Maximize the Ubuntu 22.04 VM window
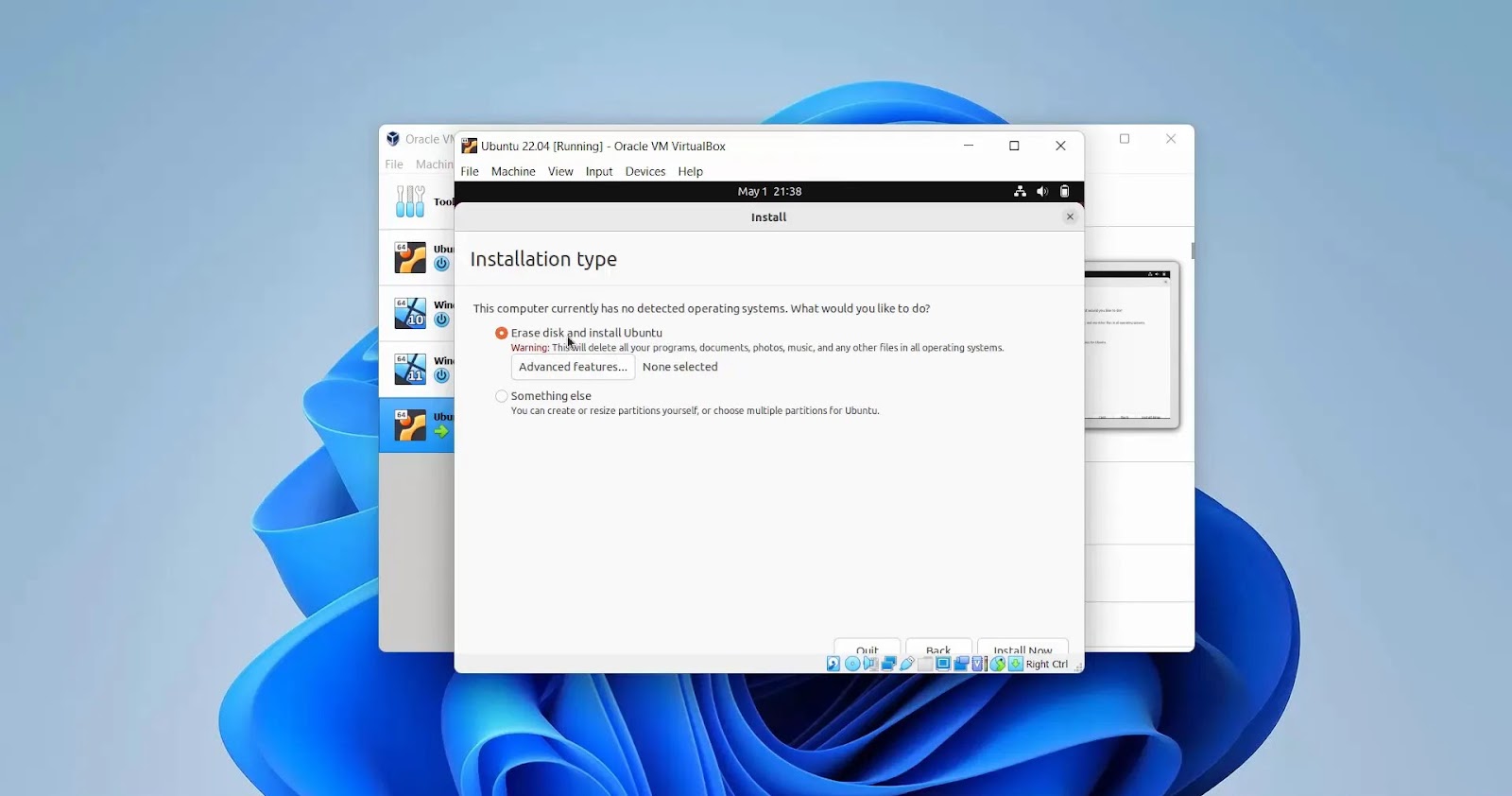Screen dimensions: 1512x796 [1014, 146]
